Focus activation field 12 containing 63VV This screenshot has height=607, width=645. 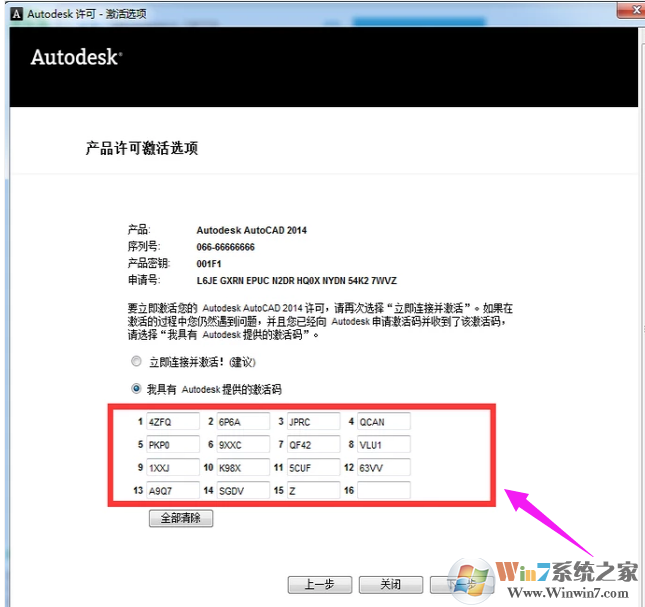coord(383,467)
